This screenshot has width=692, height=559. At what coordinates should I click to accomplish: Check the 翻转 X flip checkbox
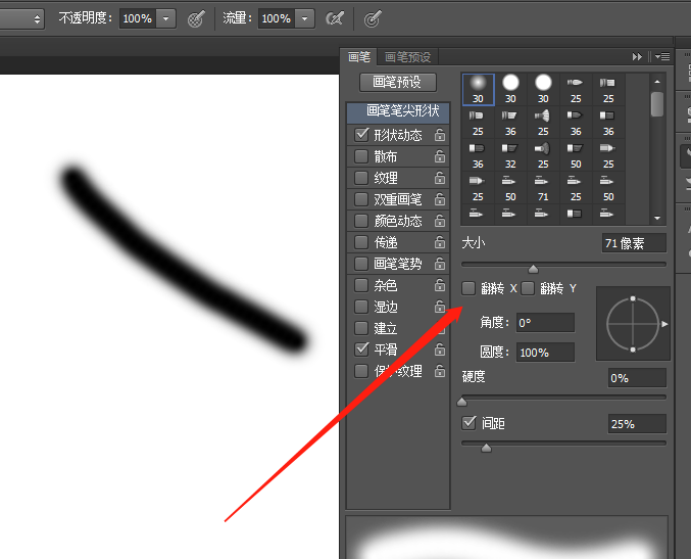click(x=468, y=288)
